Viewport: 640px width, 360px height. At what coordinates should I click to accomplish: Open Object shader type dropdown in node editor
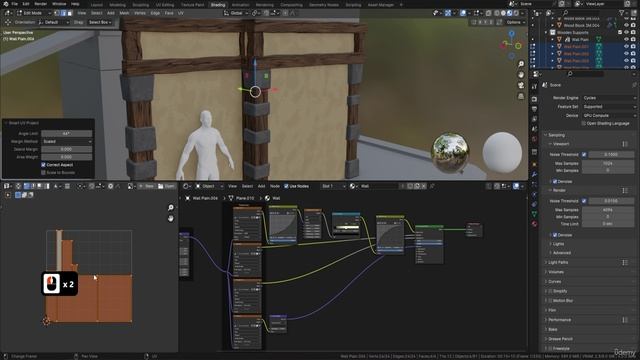tap(209, 186)
